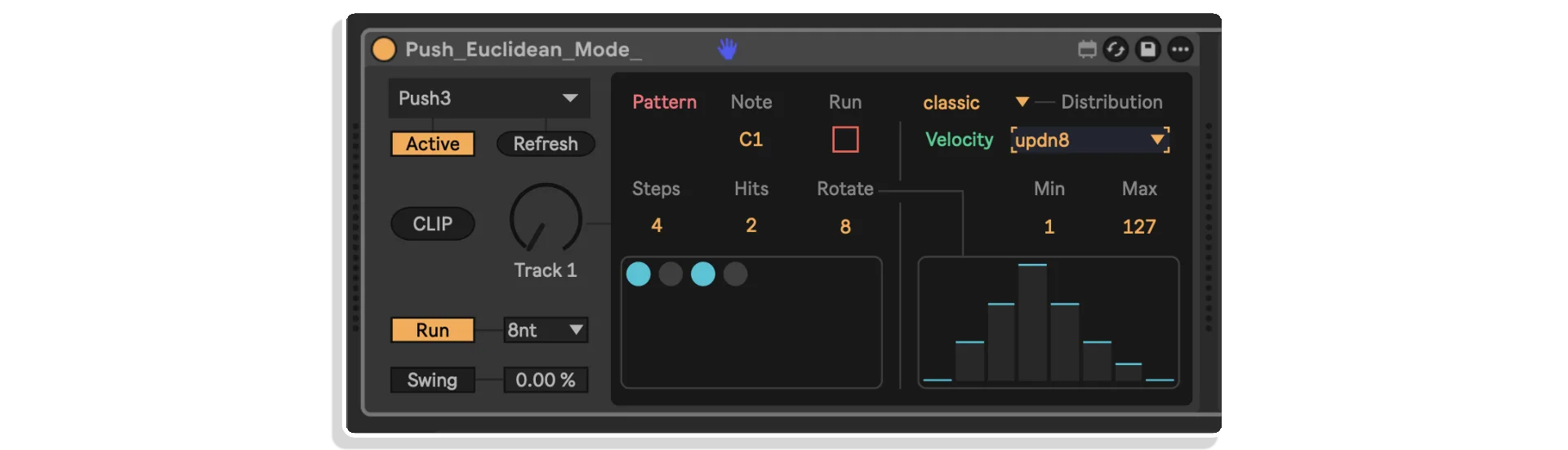The width and height of the screenshot is (1568, 450).
Task: Open the three-dots options menu icon
Action: click(1180, 49)
